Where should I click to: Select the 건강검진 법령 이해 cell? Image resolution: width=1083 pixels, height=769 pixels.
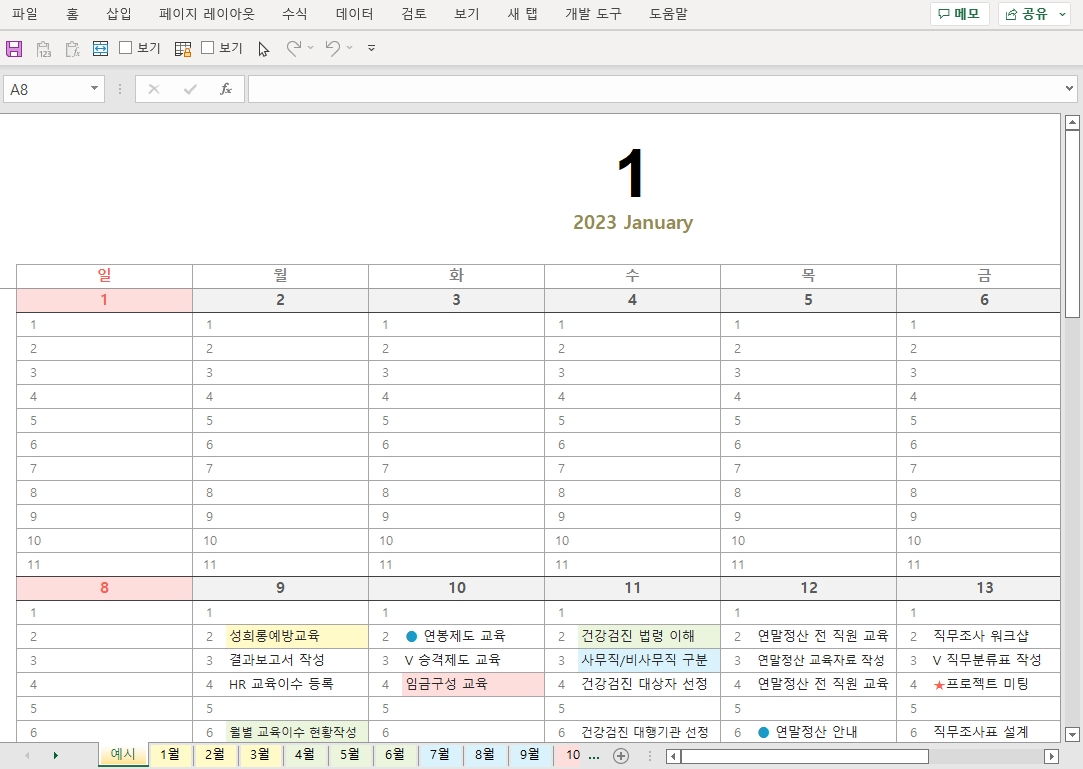(x=649, y=636)
